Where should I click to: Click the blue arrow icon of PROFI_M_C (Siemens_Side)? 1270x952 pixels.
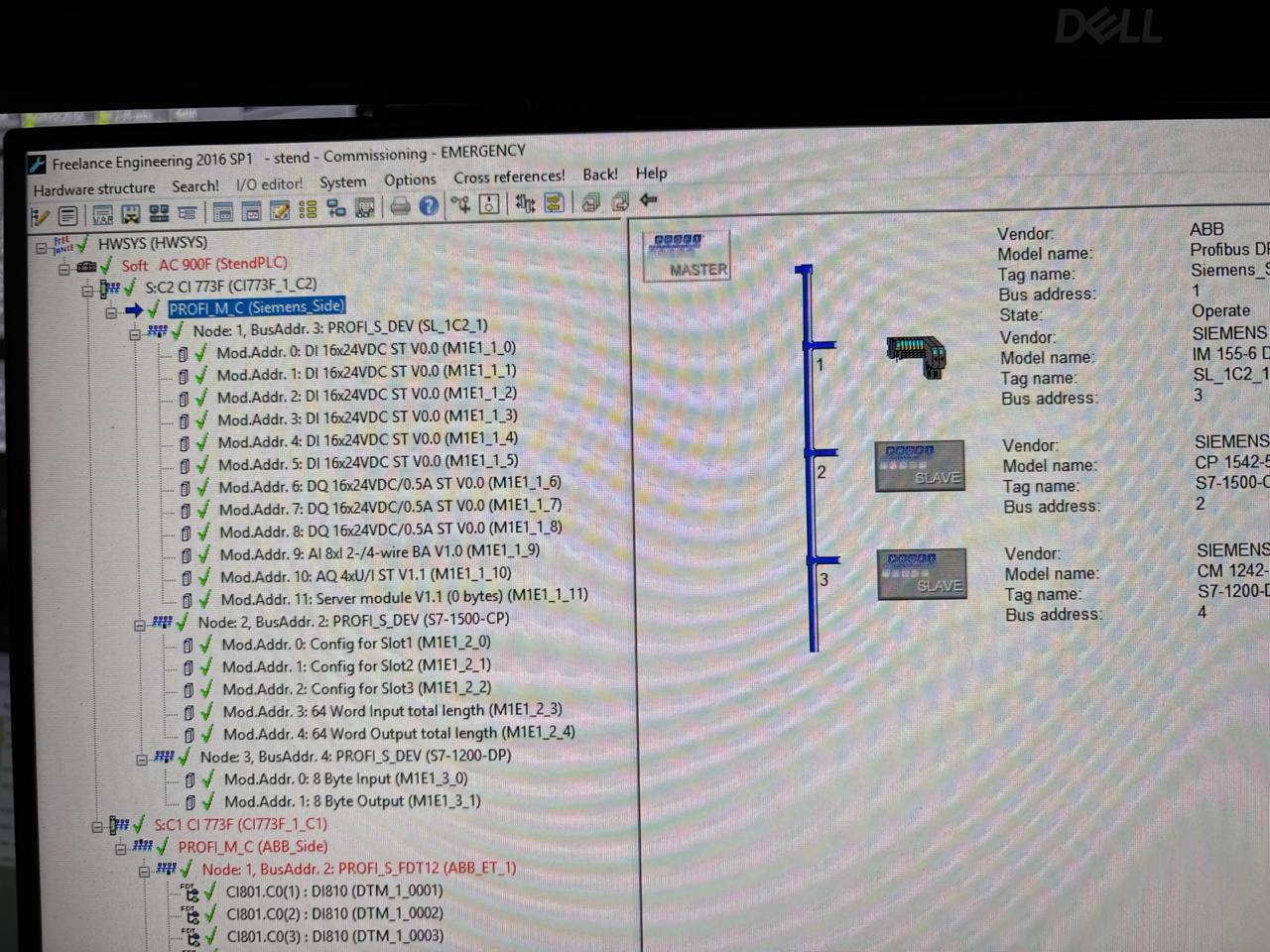(x=134, y=310)
